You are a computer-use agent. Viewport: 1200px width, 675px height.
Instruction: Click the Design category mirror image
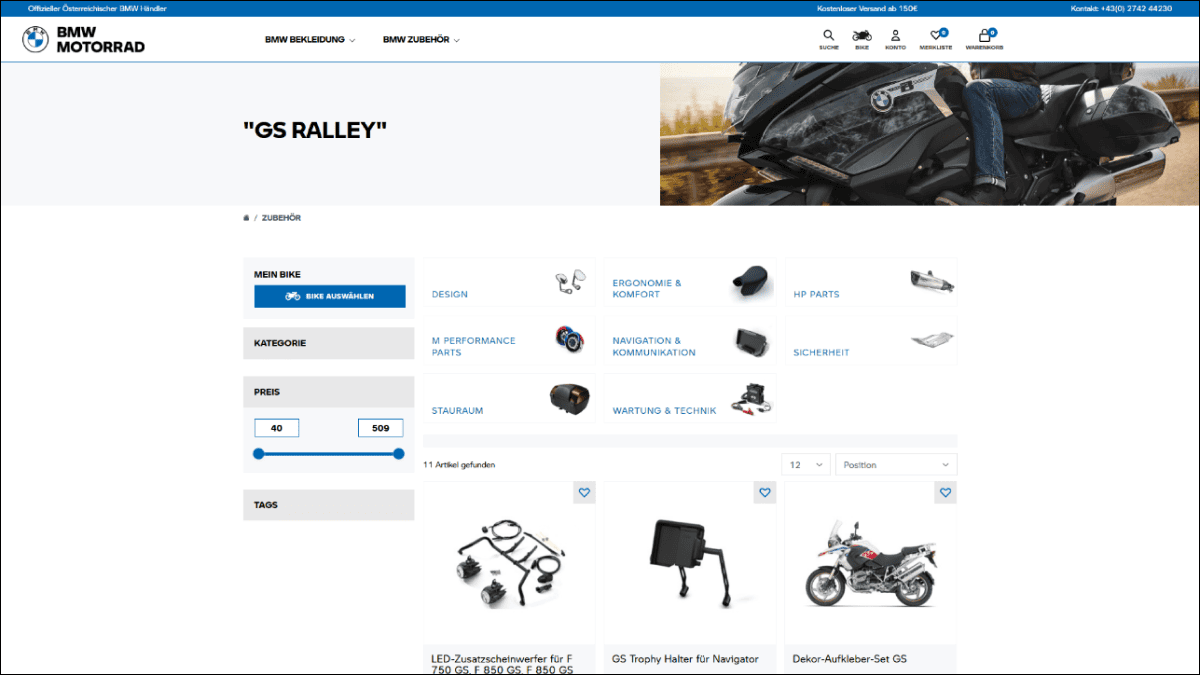tap(570, 283)
